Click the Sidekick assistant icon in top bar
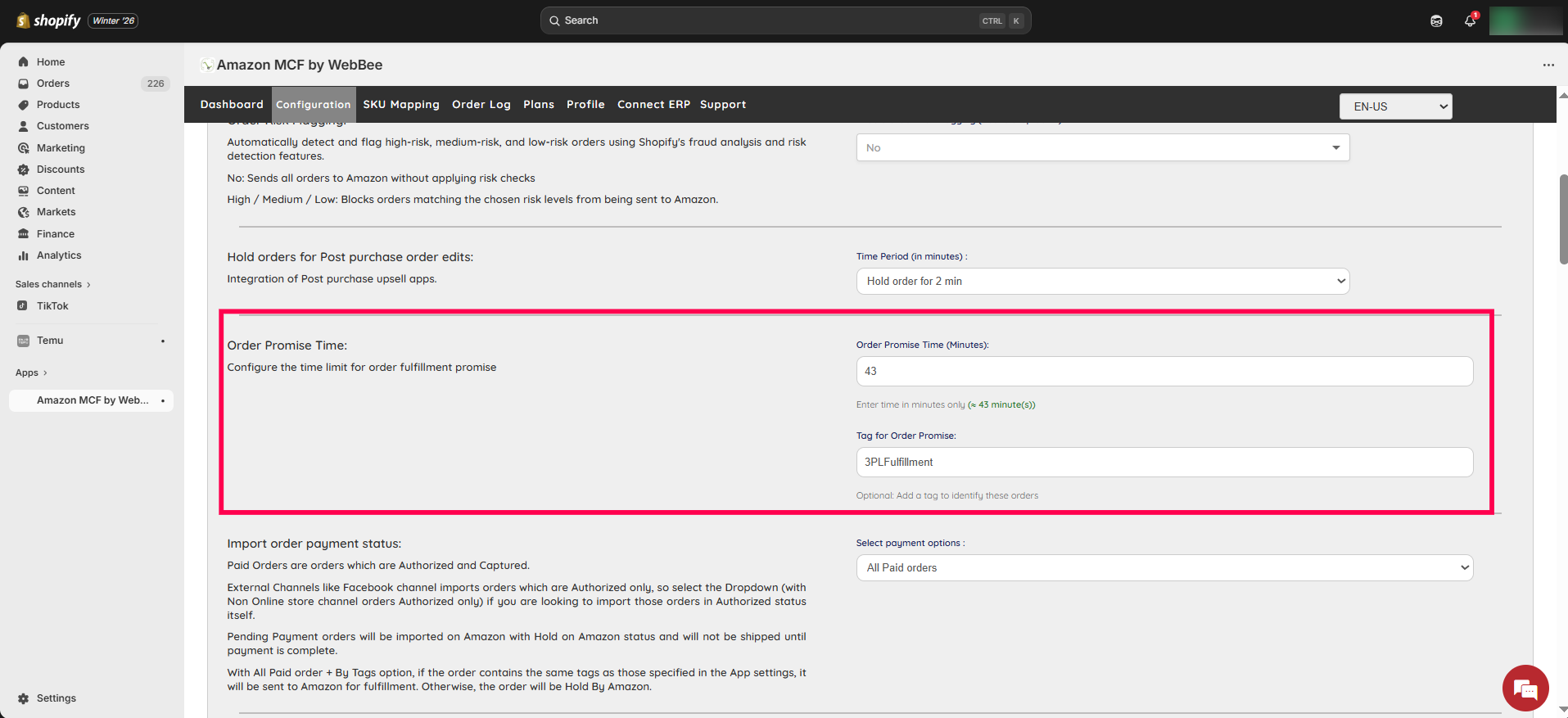The height and width of the screenshot is (718, 1568). pyautogui.click(x=1436, y=20)
